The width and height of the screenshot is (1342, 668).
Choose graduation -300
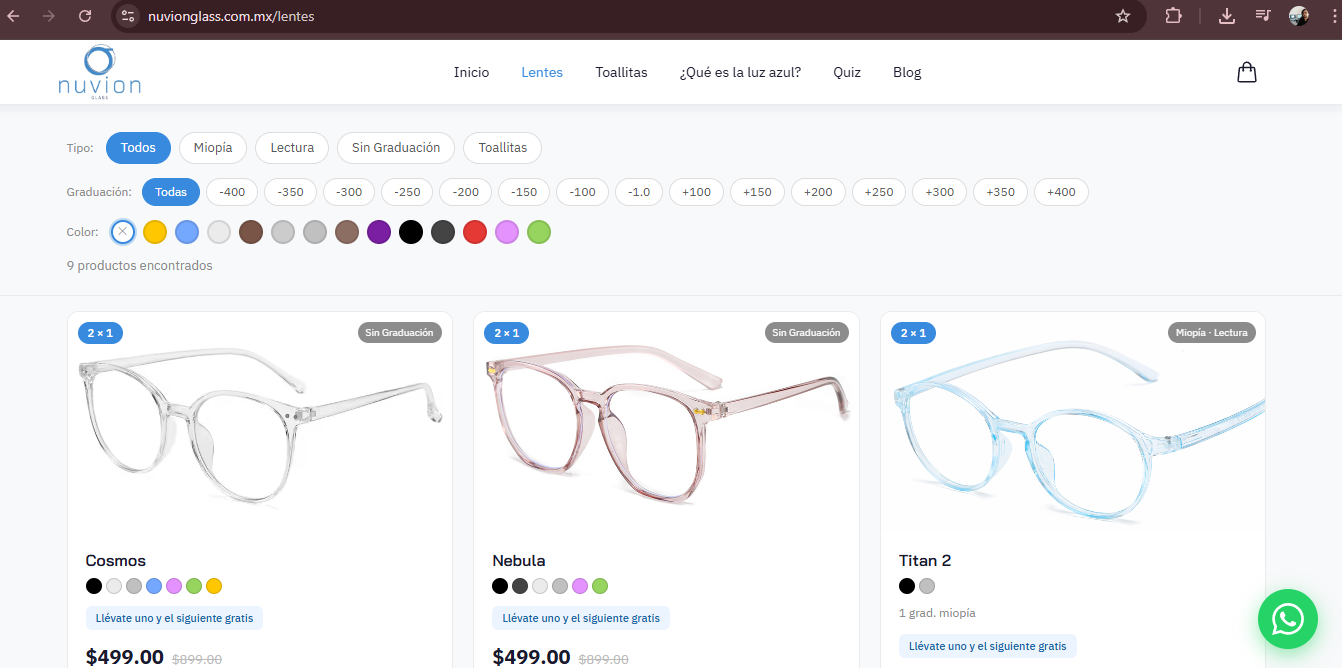349,192
